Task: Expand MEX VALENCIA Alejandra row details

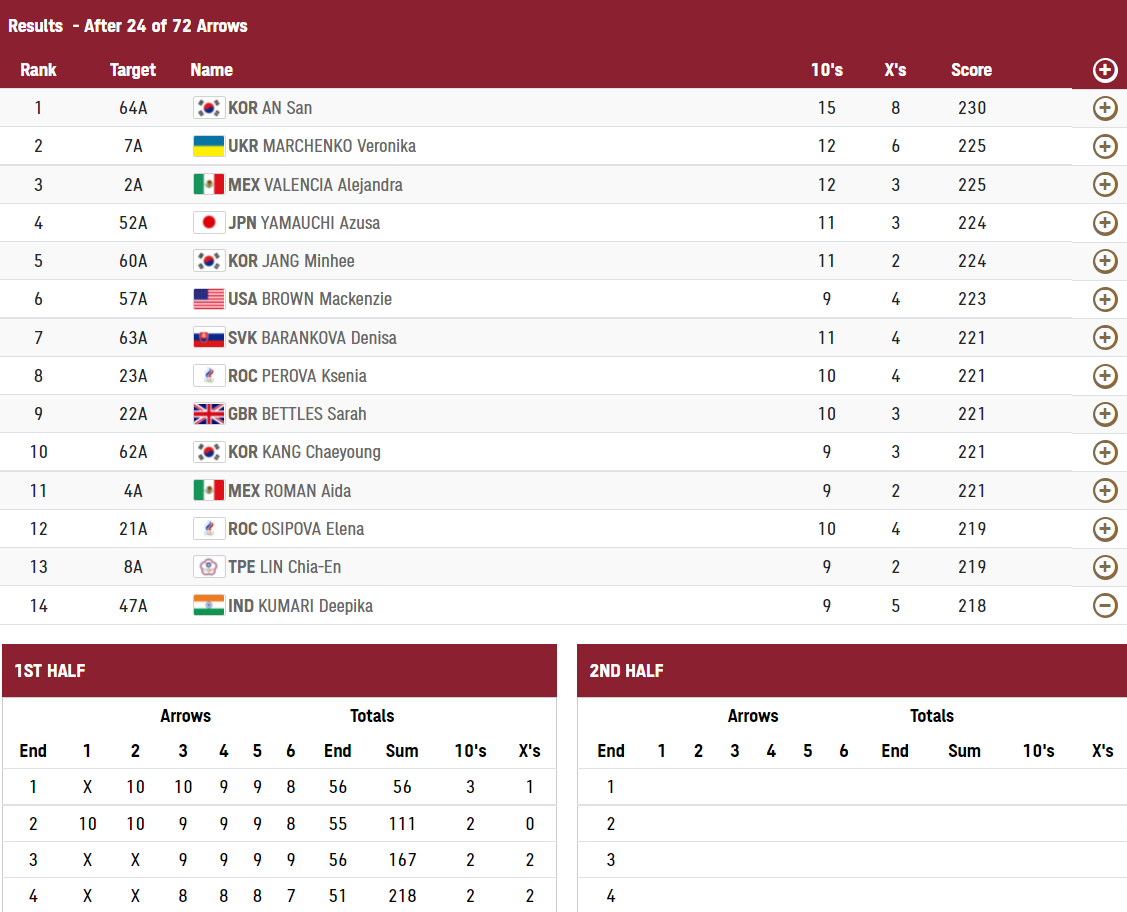Action: point(1105,185)
